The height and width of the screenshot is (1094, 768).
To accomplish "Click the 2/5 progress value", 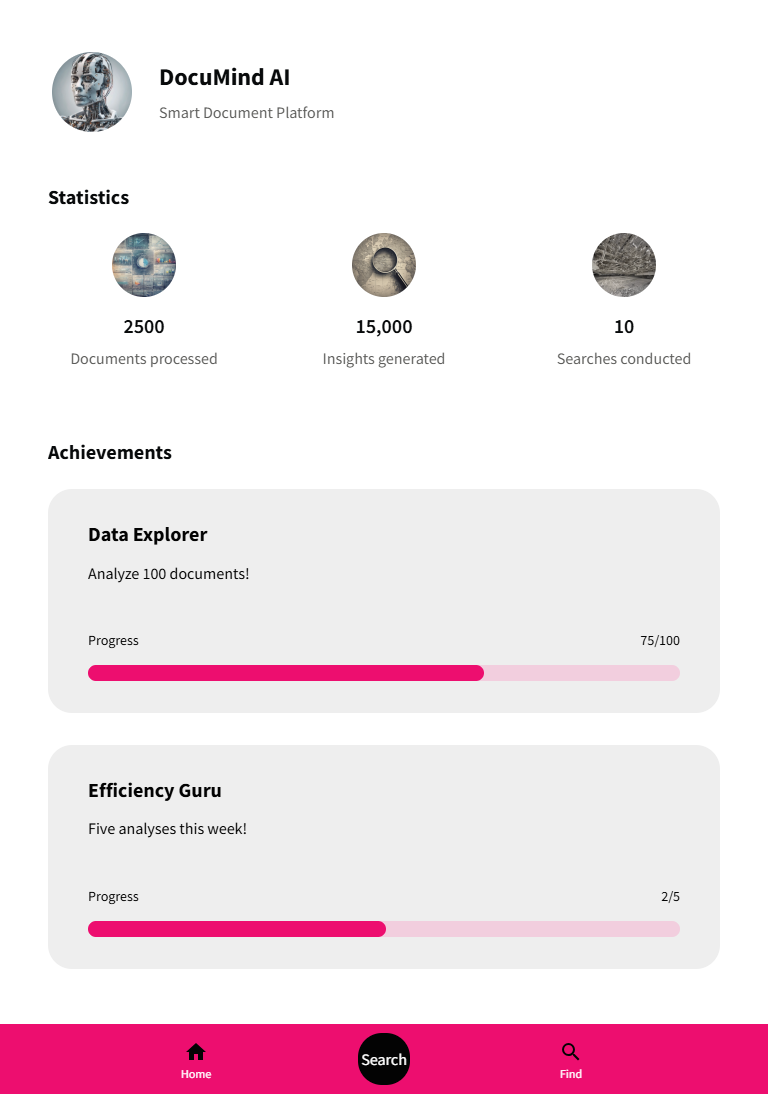I will click(x=670, y=897).
